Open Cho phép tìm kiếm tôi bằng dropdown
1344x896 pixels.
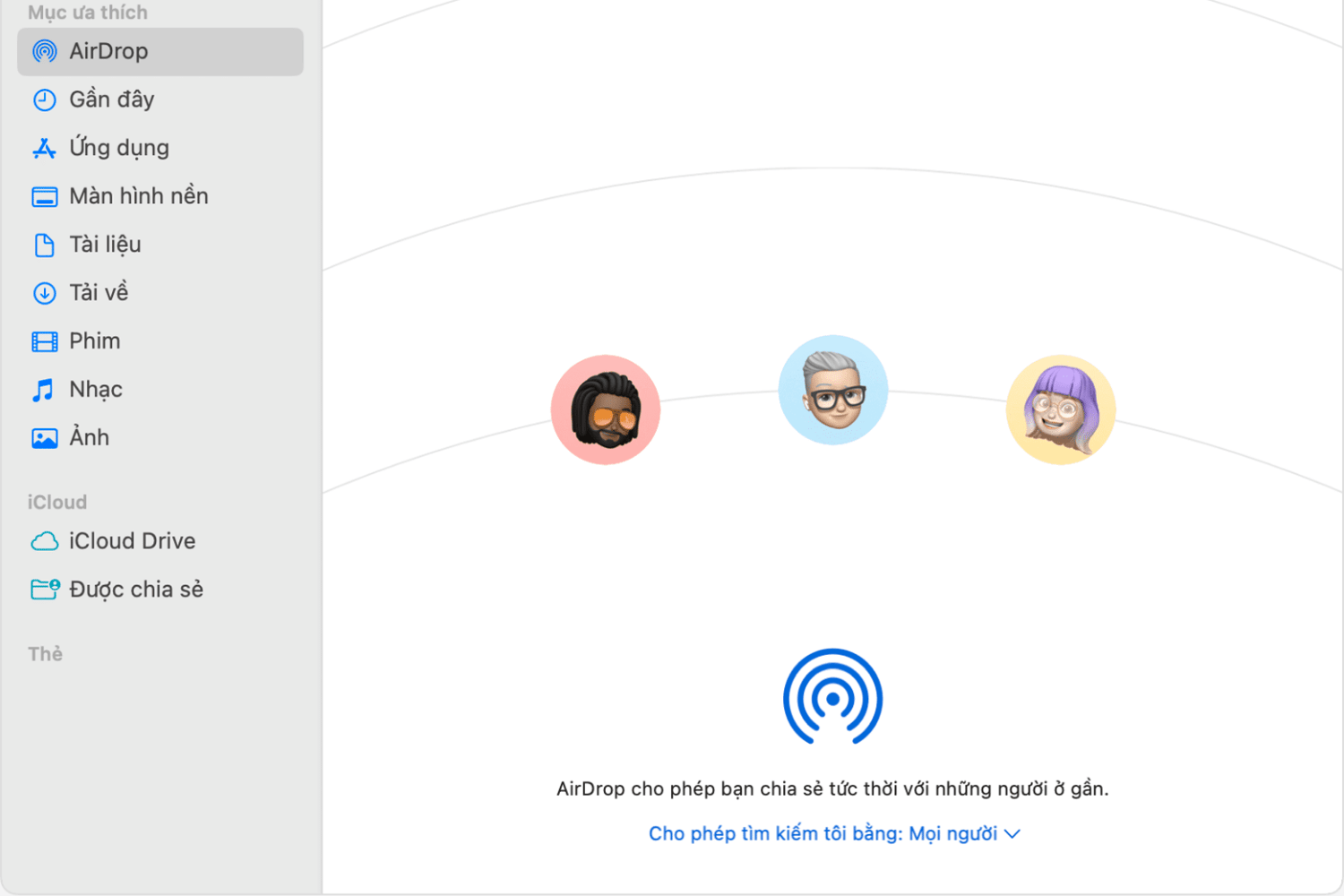click(x=834, y=834)
